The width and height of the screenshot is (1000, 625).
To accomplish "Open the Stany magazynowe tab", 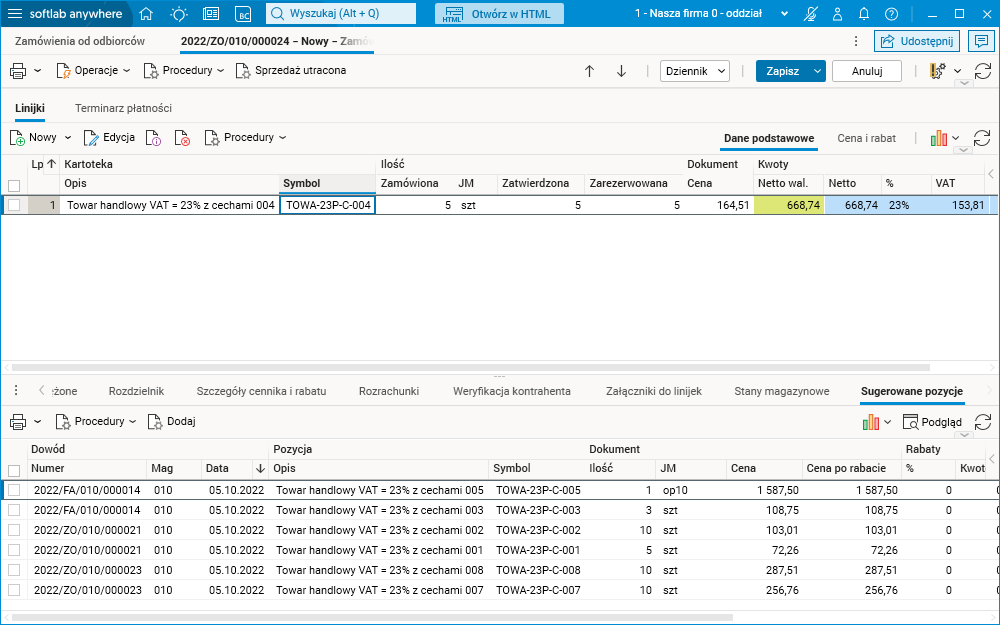I will coord(781,391).
